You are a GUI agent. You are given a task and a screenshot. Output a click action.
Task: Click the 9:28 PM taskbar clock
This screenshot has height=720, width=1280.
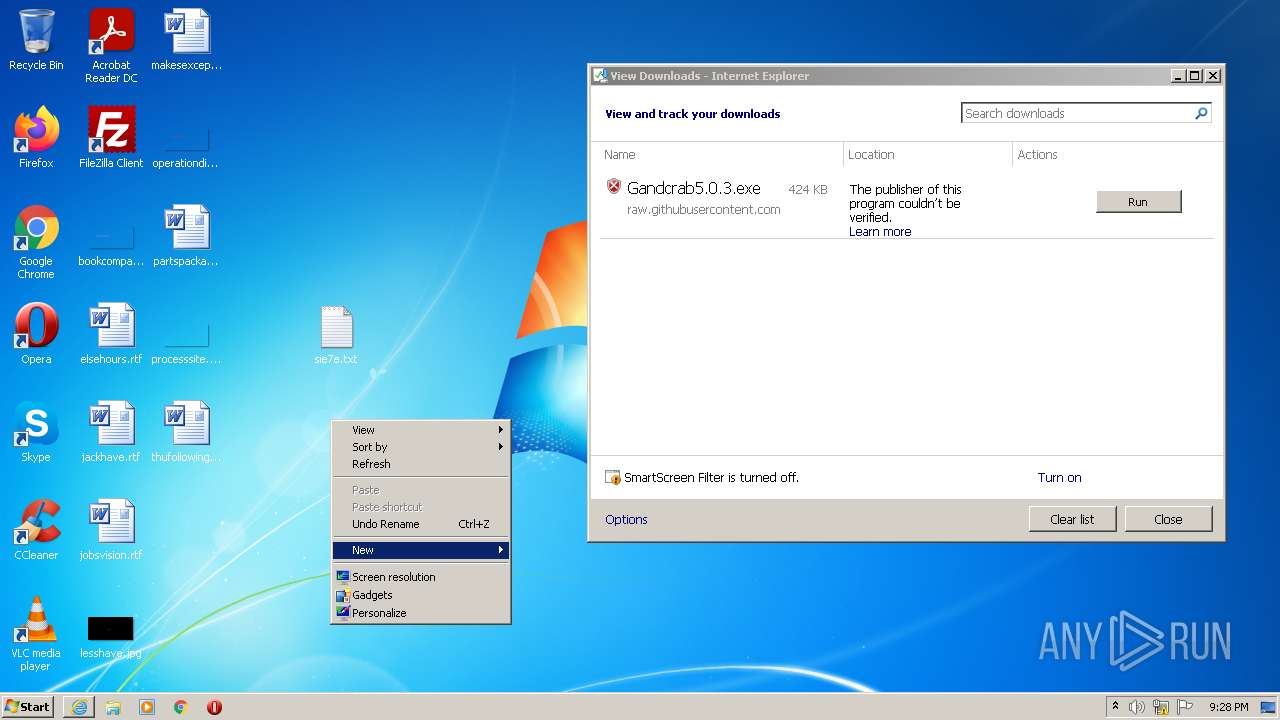(1228, 707)
